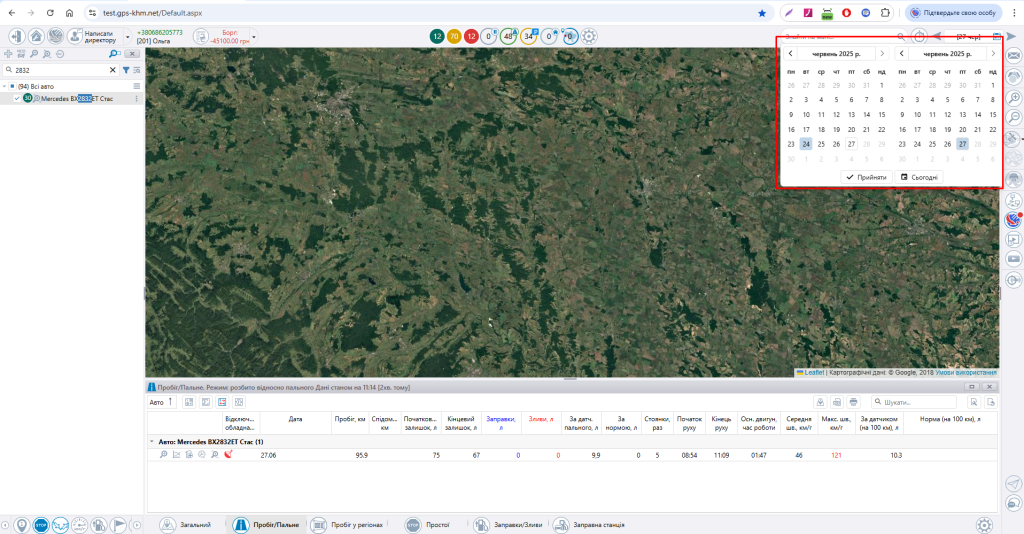Switch to the 'Заправки/Зливи' report tab
This screenshot has height=534, width=1024.
(508, 524)
